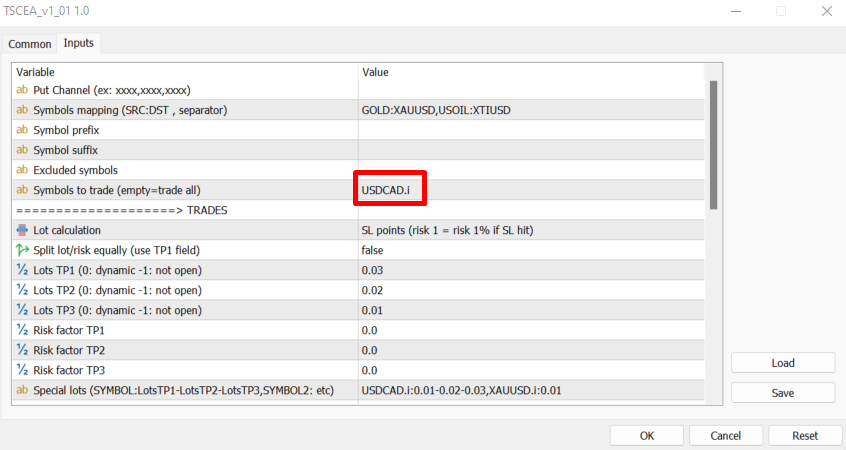The width and height of the screenshot is (846, 450).
Task: Click the Split lot/risk boolean arrow icon
Action: 22,250
